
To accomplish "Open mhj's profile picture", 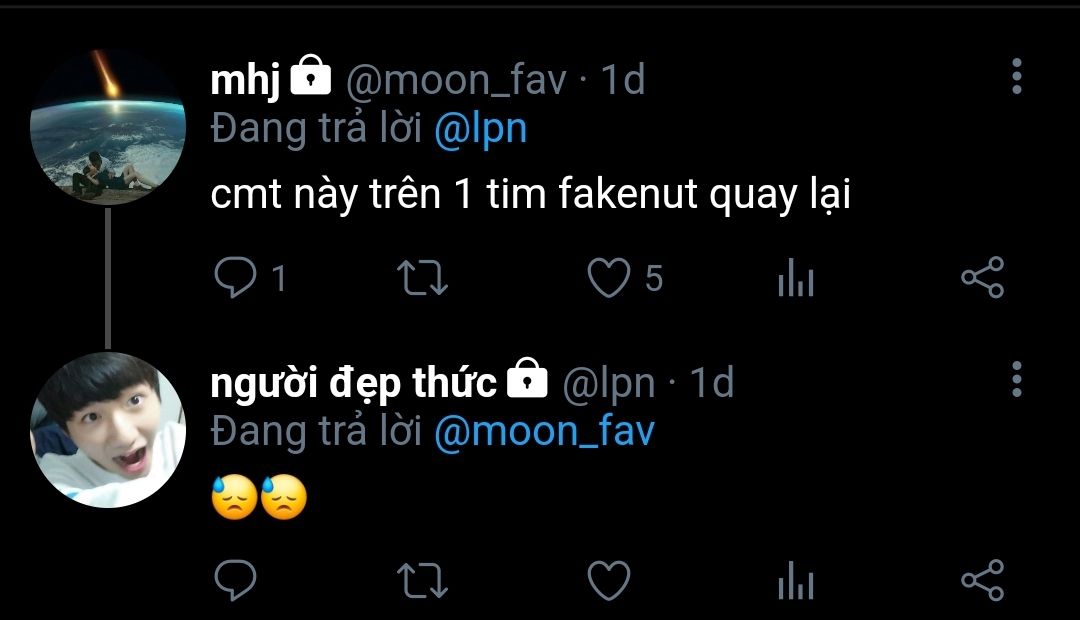I will click(108, 126).
